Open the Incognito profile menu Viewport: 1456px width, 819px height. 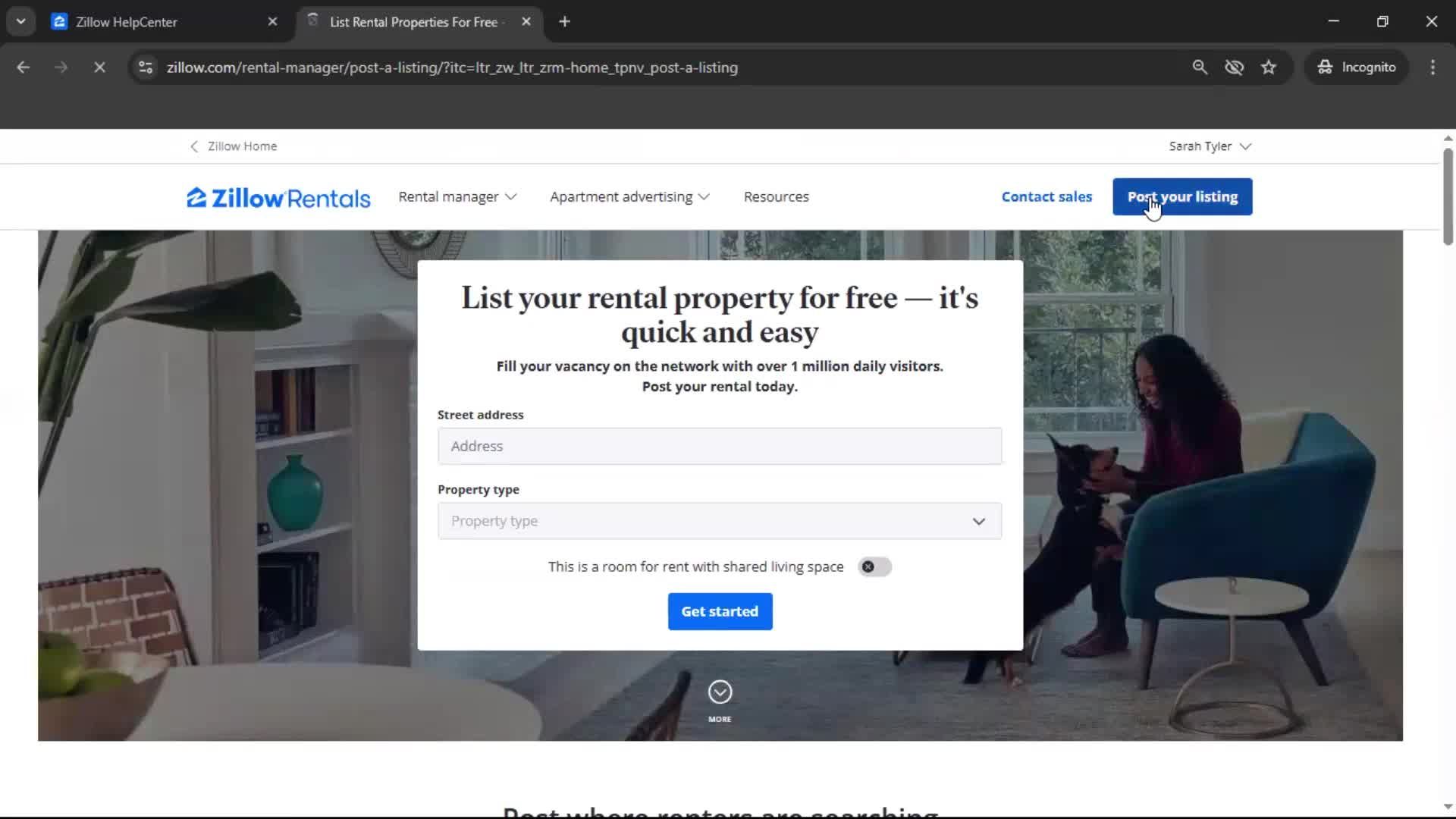(1357, 67)
